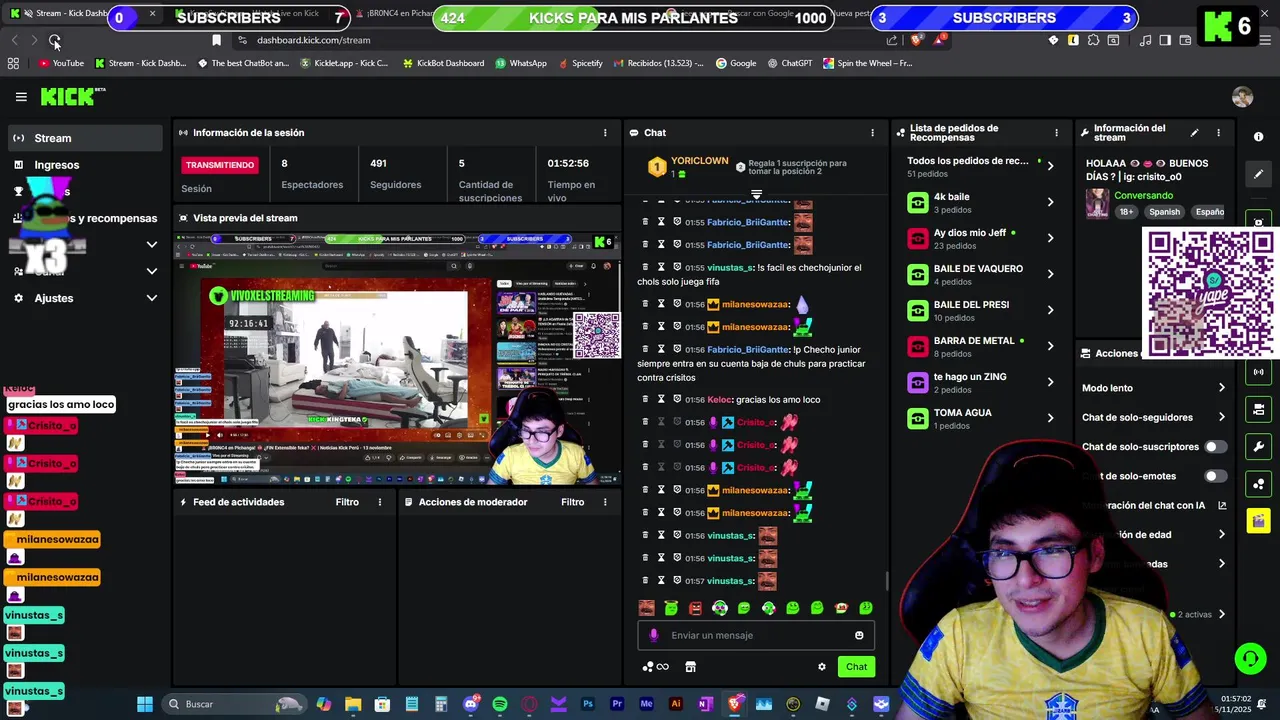Click the browser address bar URL
Image resolution: width=1280 pixels, height=720 pixels.
point(313,40)
